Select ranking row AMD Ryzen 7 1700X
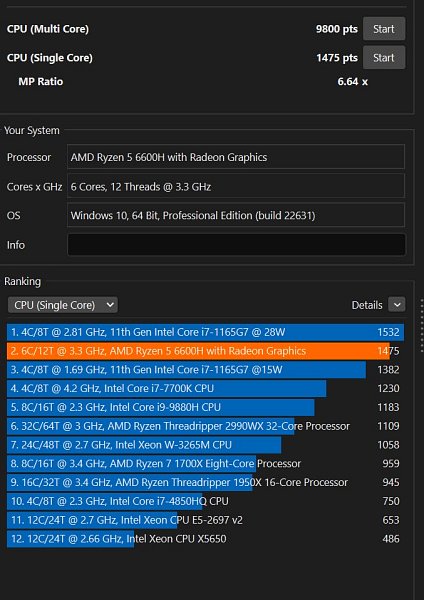 [x=203, y=463]
